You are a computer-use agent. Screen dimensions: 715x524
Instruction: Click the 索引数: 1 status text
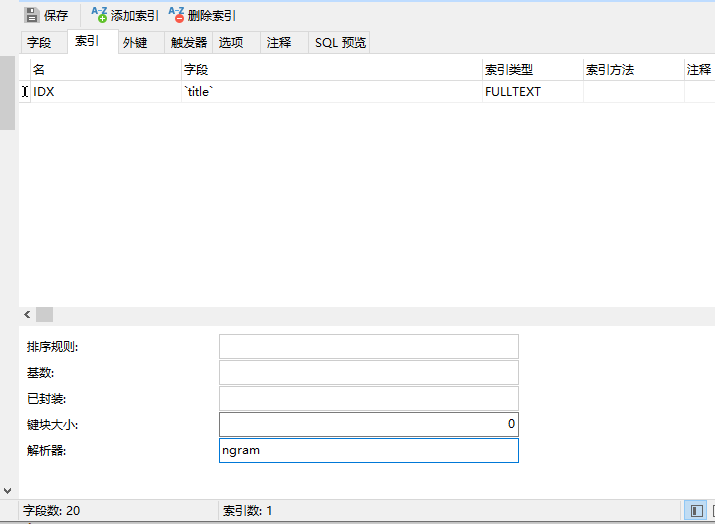coord(247,510)
